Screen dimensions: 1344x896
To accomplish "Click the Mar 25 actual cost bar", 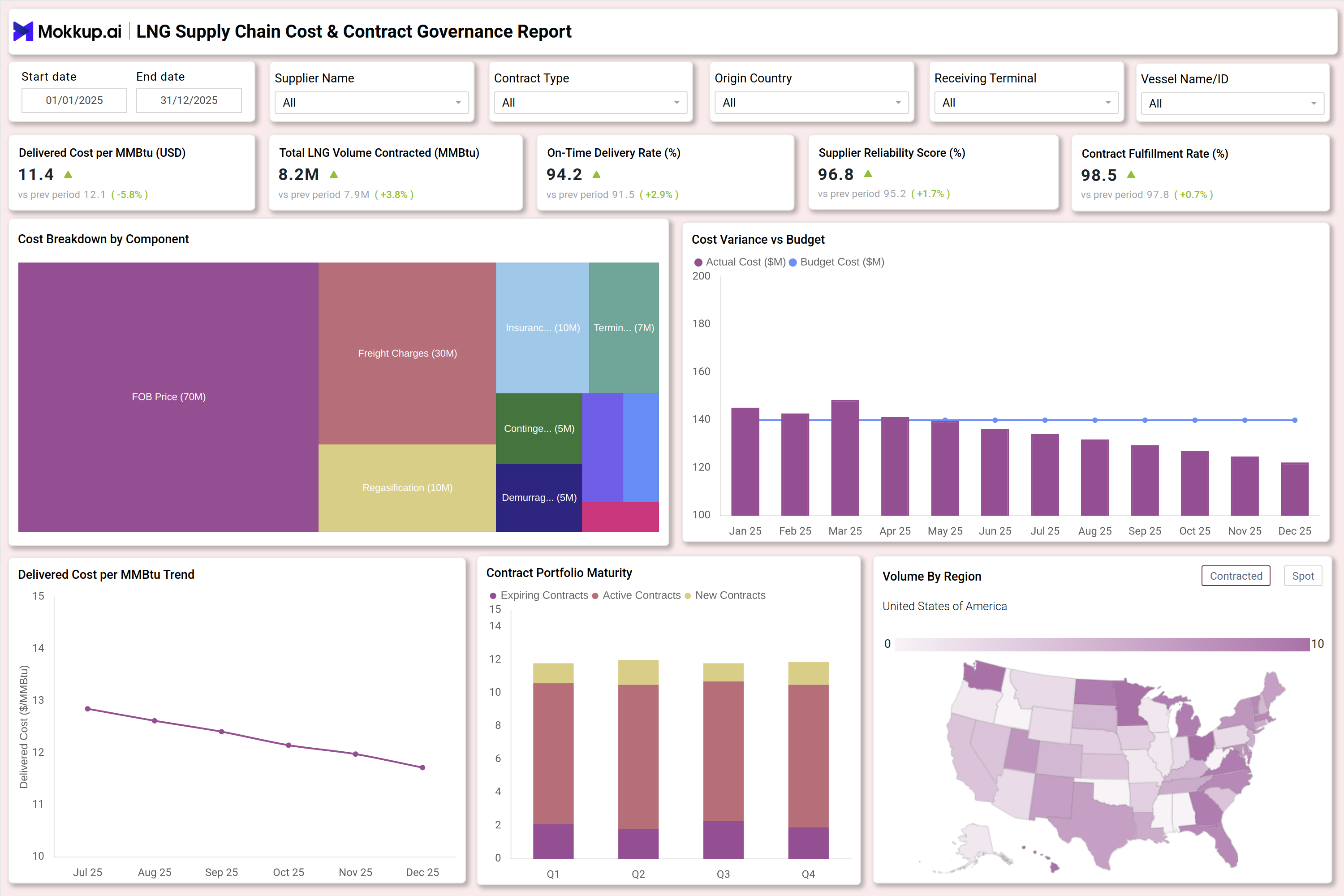I will tap(845, 458).
